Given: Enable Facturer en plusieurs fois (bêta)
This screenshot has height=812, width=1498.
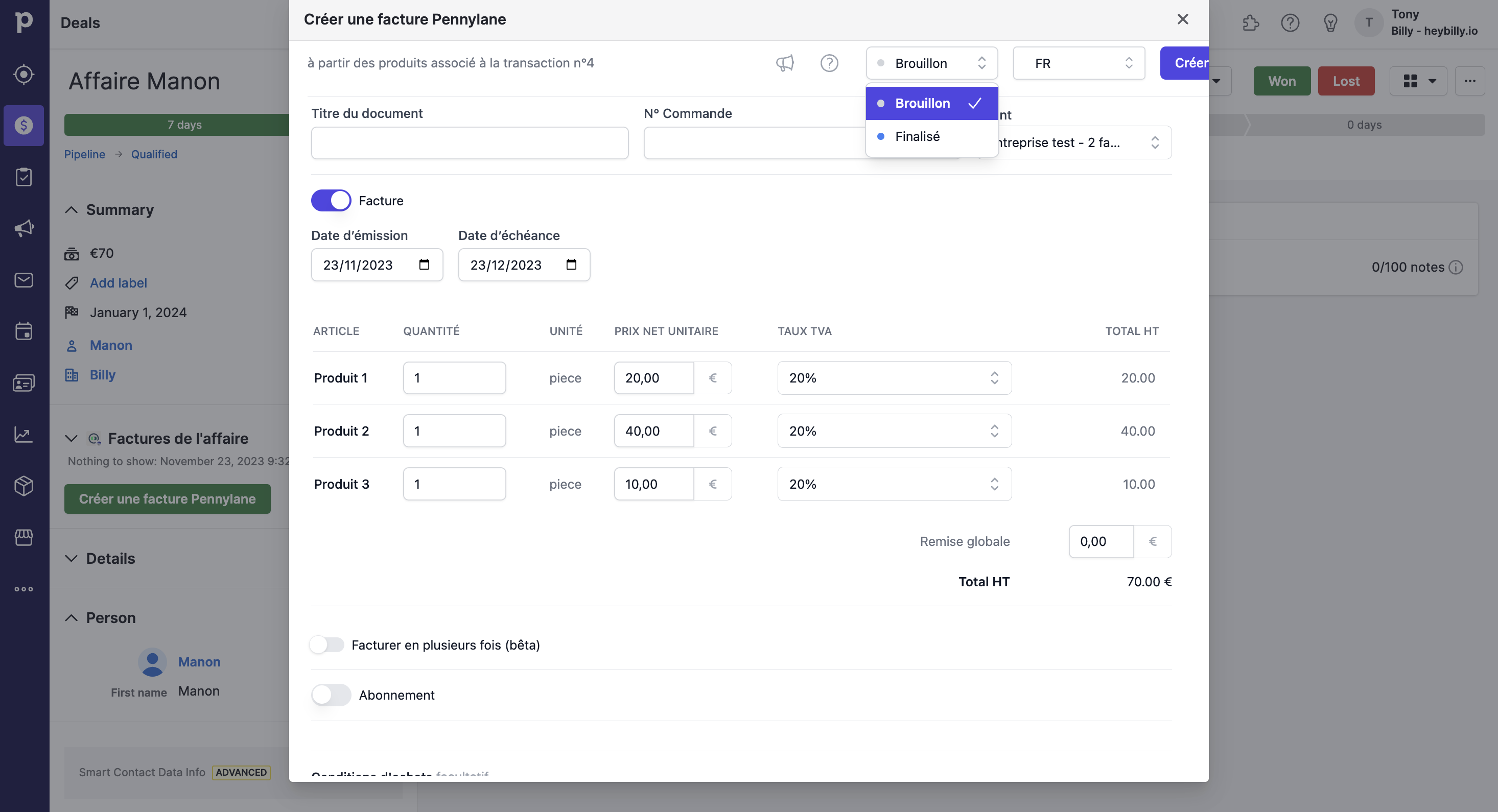Looking at the screenshot, I should tap(327, 644).
